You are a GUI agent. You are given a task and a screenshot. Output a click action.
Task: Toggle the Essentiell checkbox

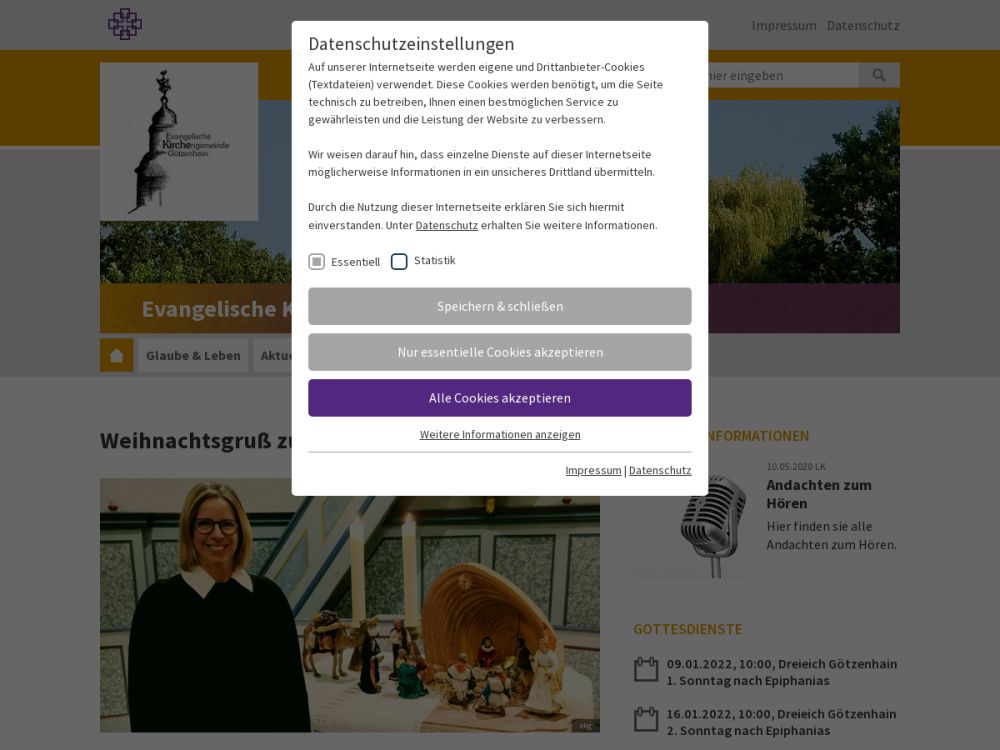(x=317, y=261)
